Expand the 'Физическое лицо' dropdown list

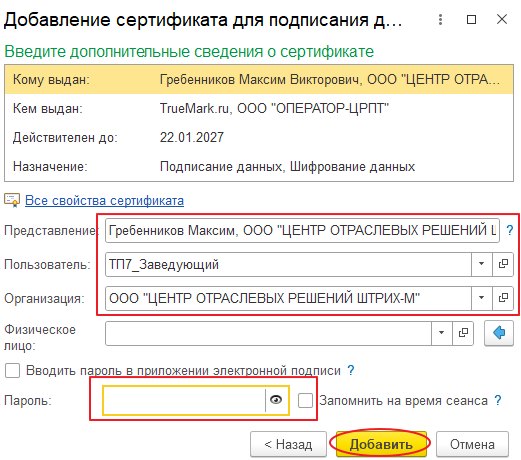point(442,333)
